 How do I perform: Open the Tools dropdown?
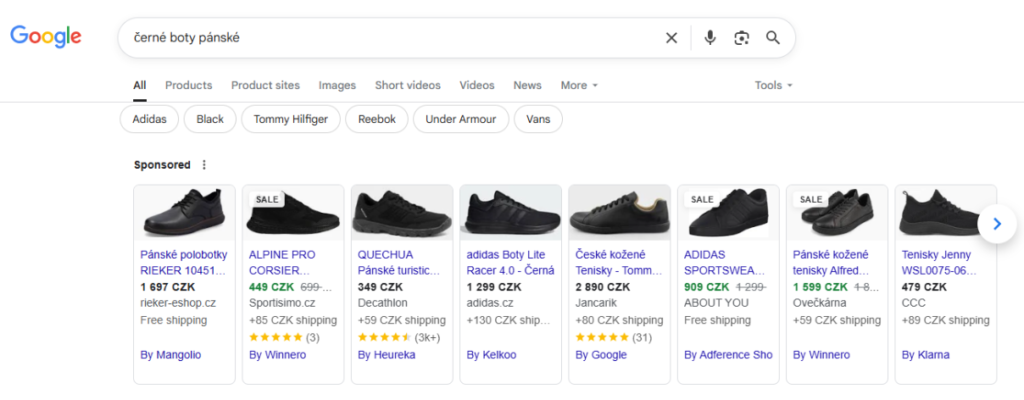pyautogui.click(x=773, y=85)
